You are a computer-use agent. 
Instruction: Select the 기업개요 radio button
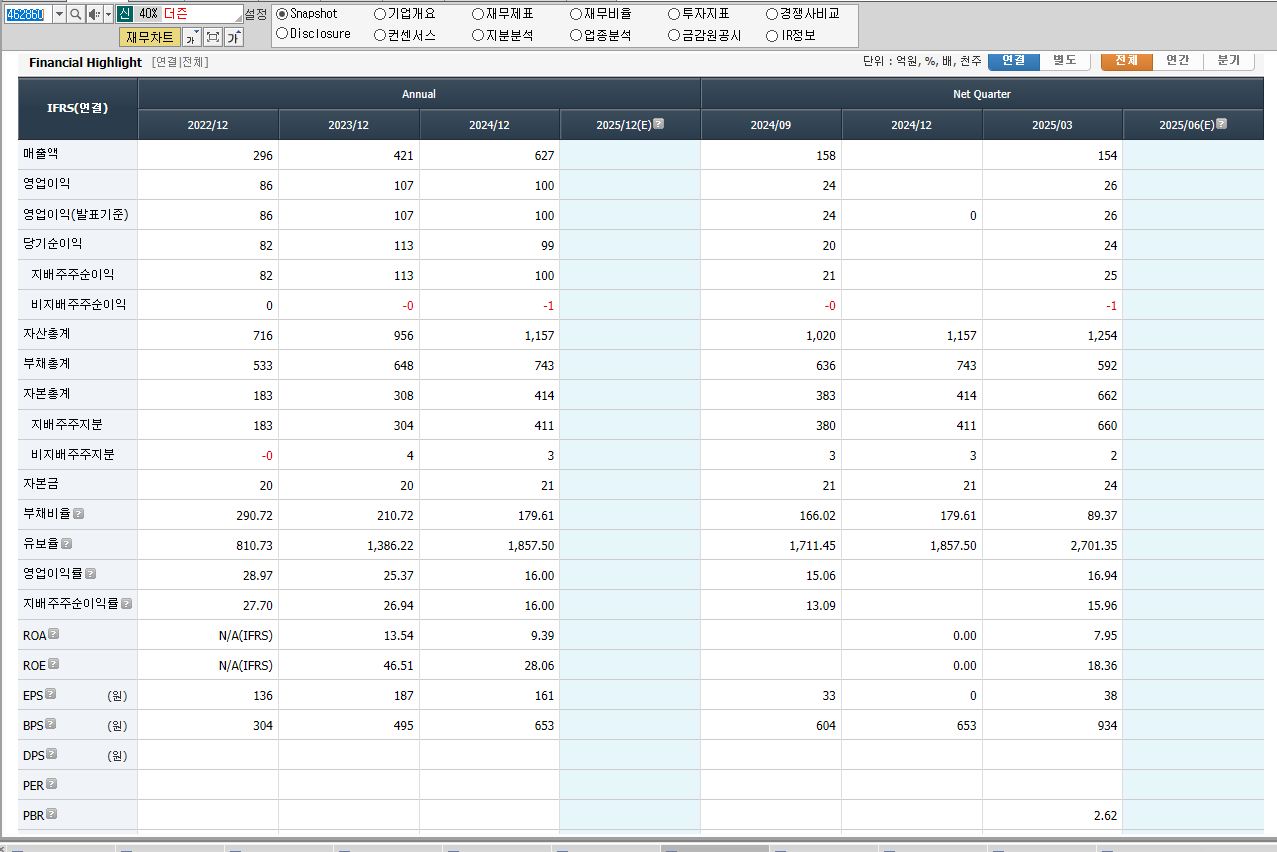point(380,14)
